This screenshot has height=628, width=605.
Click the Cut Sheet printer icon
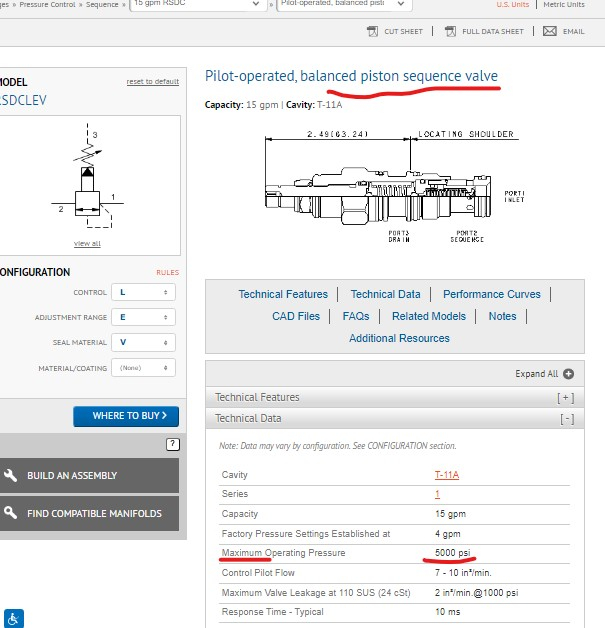(x=372, y=31)
